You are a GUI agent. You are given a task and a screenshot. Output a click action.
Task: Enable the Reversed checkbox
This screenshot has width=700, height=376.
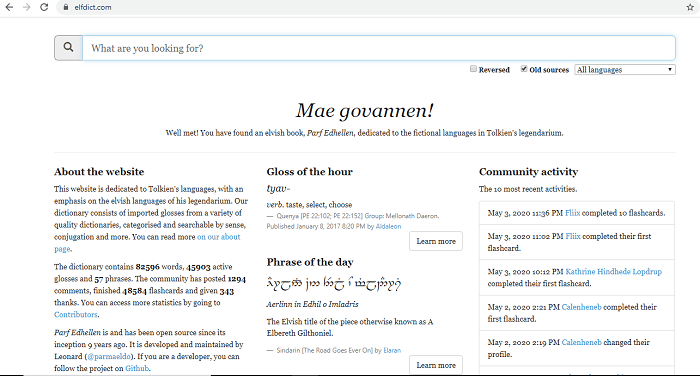473,69
